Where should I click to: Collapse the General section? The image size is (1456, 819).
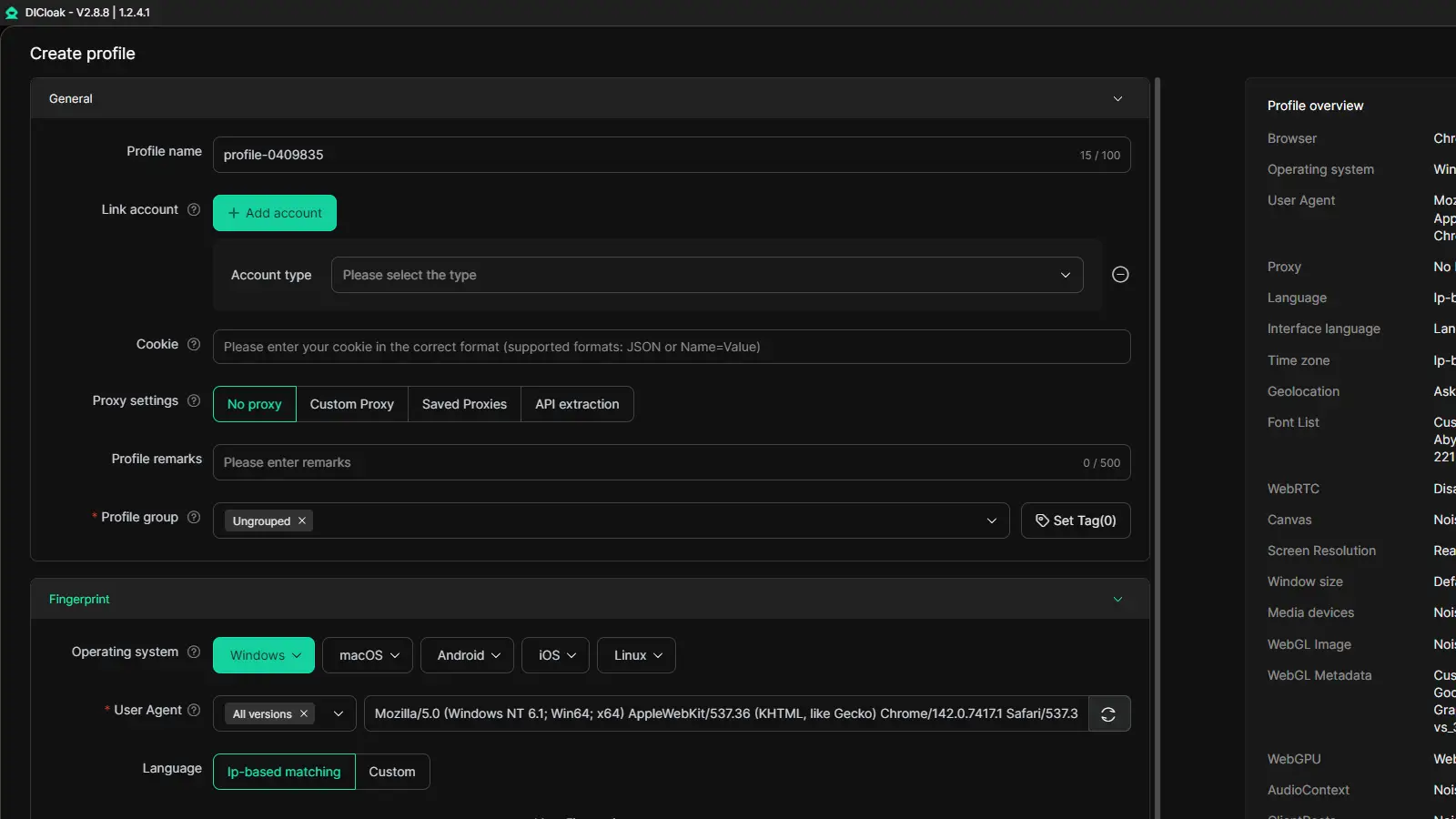[1117, 98]
